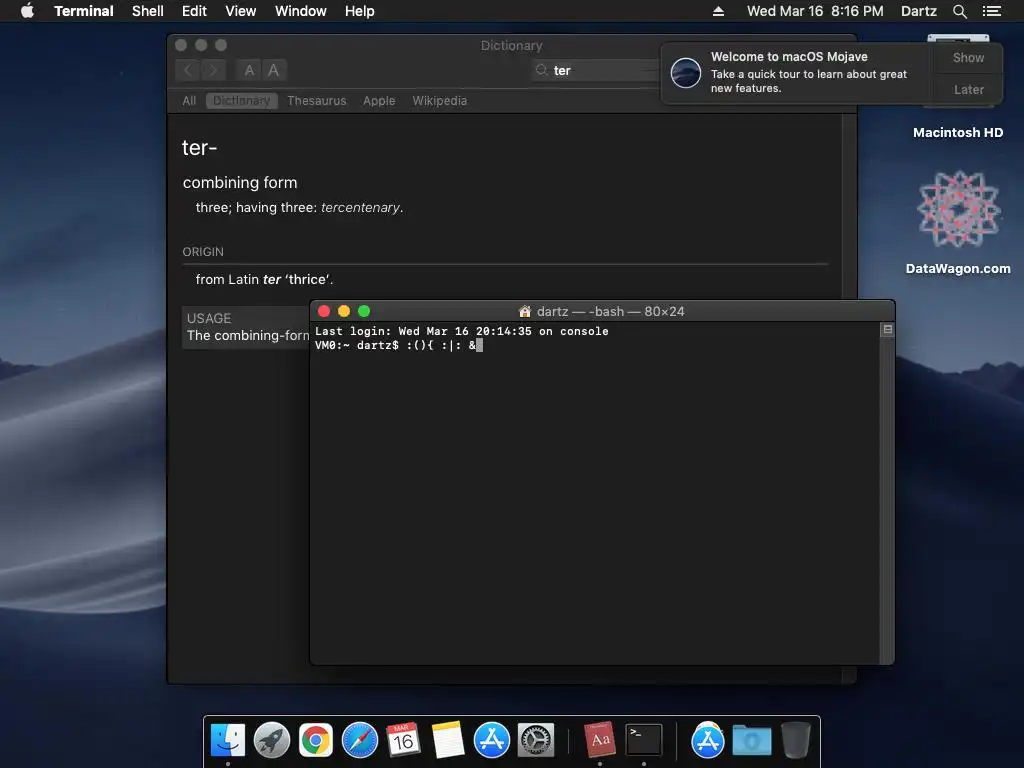This screenshot has height=768, width=1024.
Task: Click Terminal icon in the Dock
Action: click(x=644, y=740)
